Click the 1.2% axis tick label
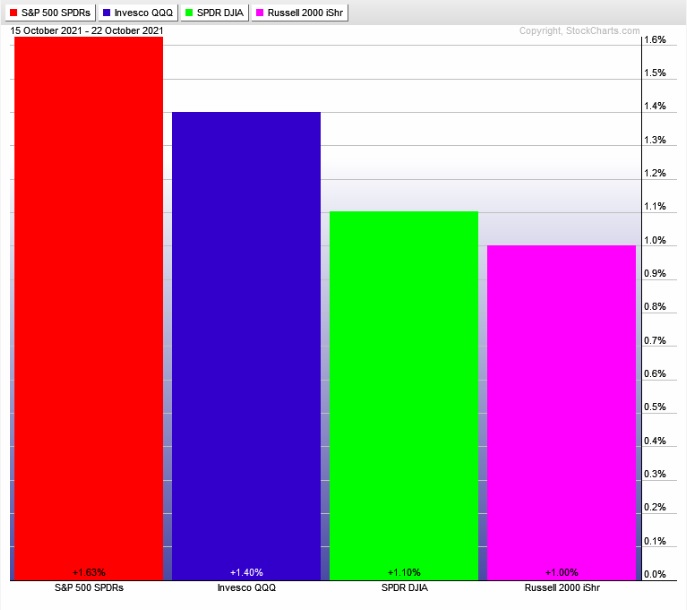Image resolution: width=687 pixels, height=610 pixels. (655, 173)
